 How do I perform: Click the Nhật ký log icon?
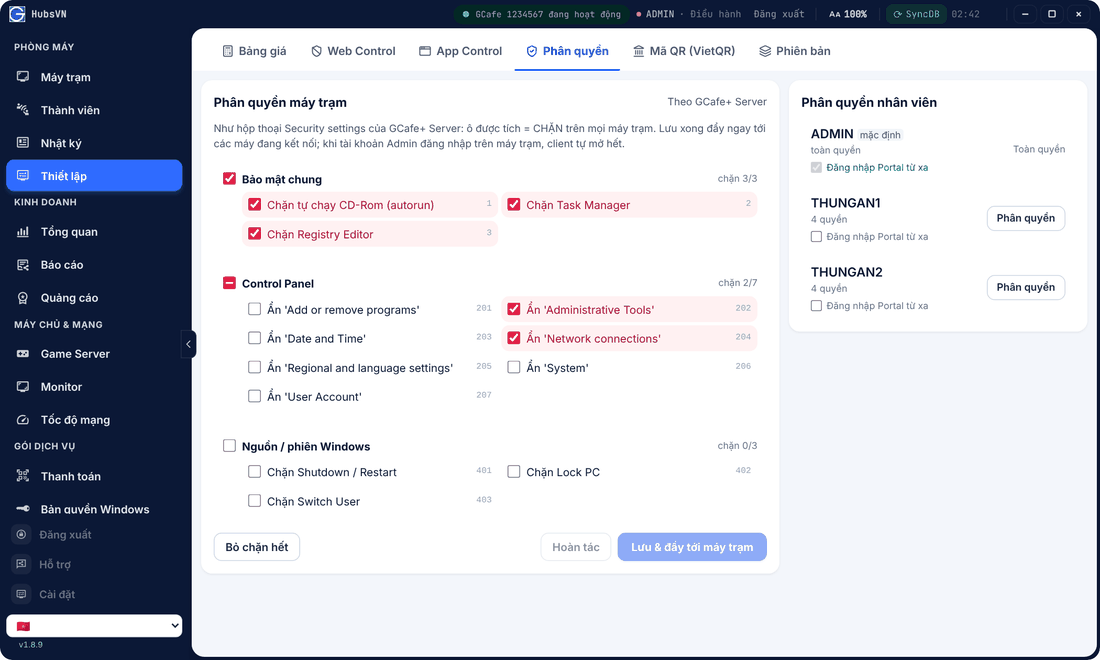[23, 142]
